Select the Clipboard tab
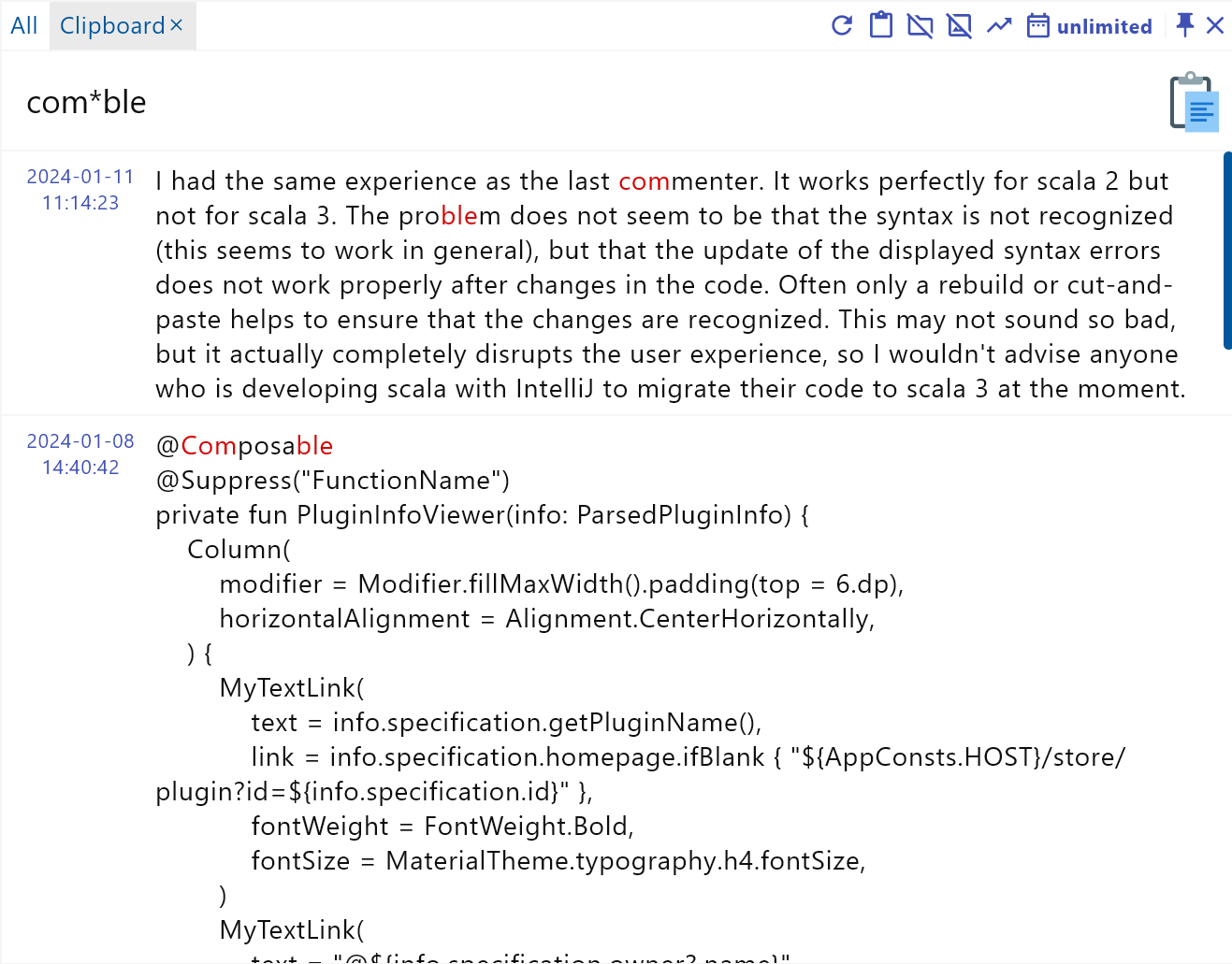 point(112,25)
